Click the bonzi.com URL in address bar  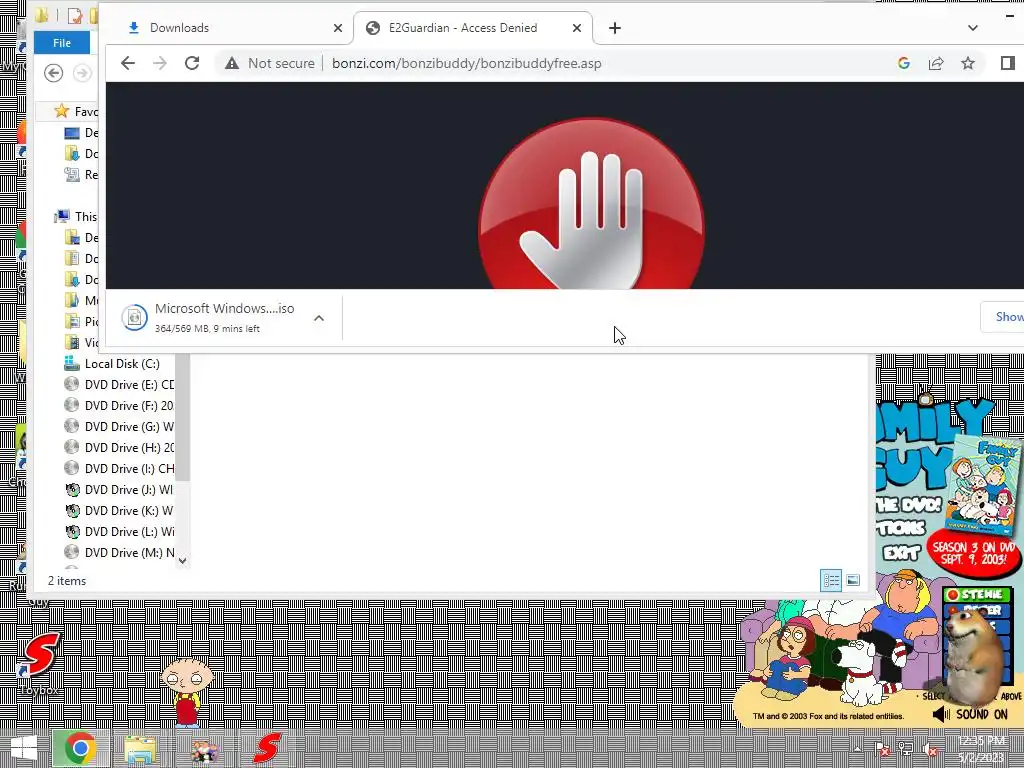coord(466,63)
